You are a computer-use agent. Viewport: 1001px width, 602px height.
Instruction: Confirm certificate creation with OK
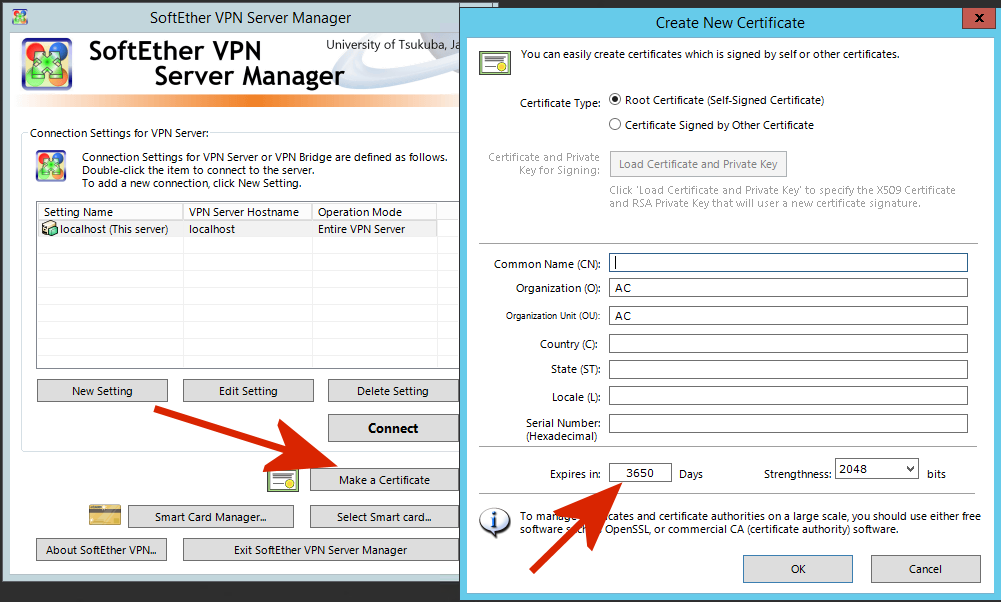(797, 568)
